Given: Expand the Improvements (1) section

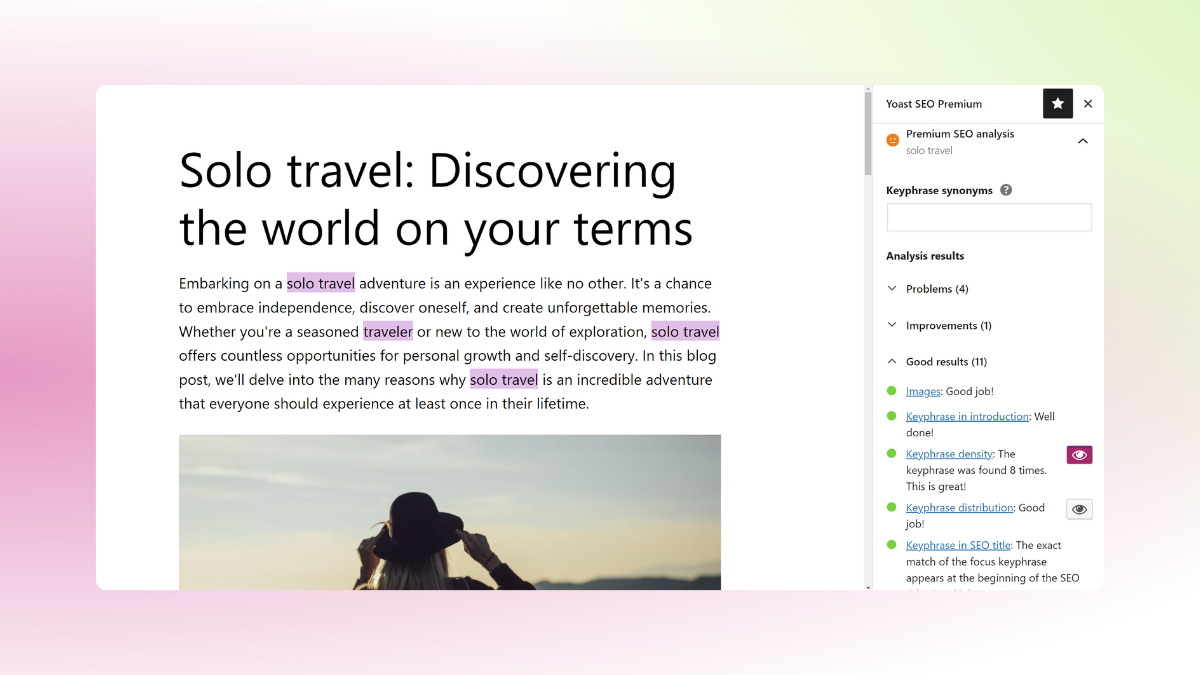Looking at the screenshot, I should [x=948, y=325].
